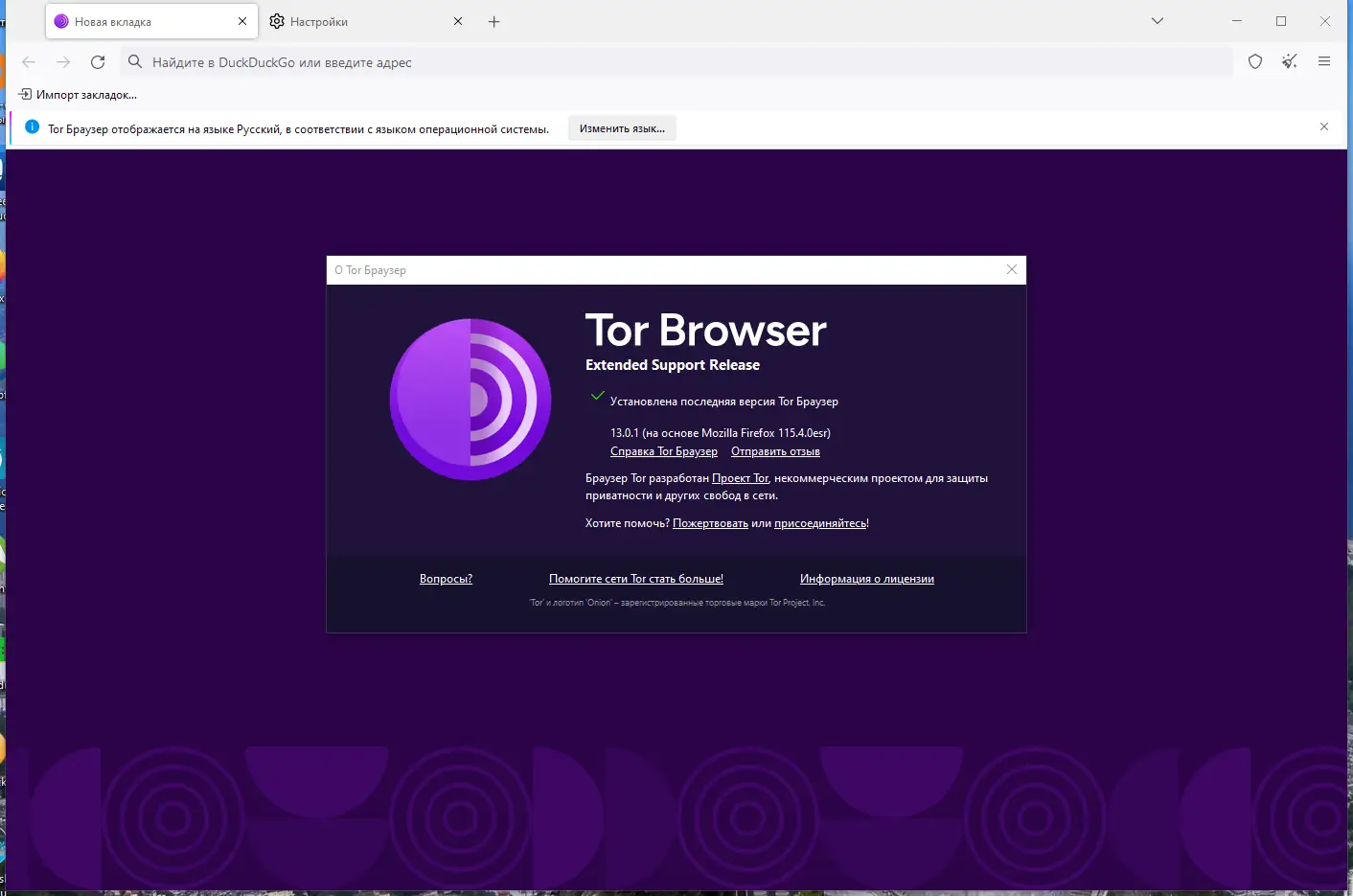Click the Пожертвовать donate link
This screenshot has width=1353, height=896.
point(710,523)
